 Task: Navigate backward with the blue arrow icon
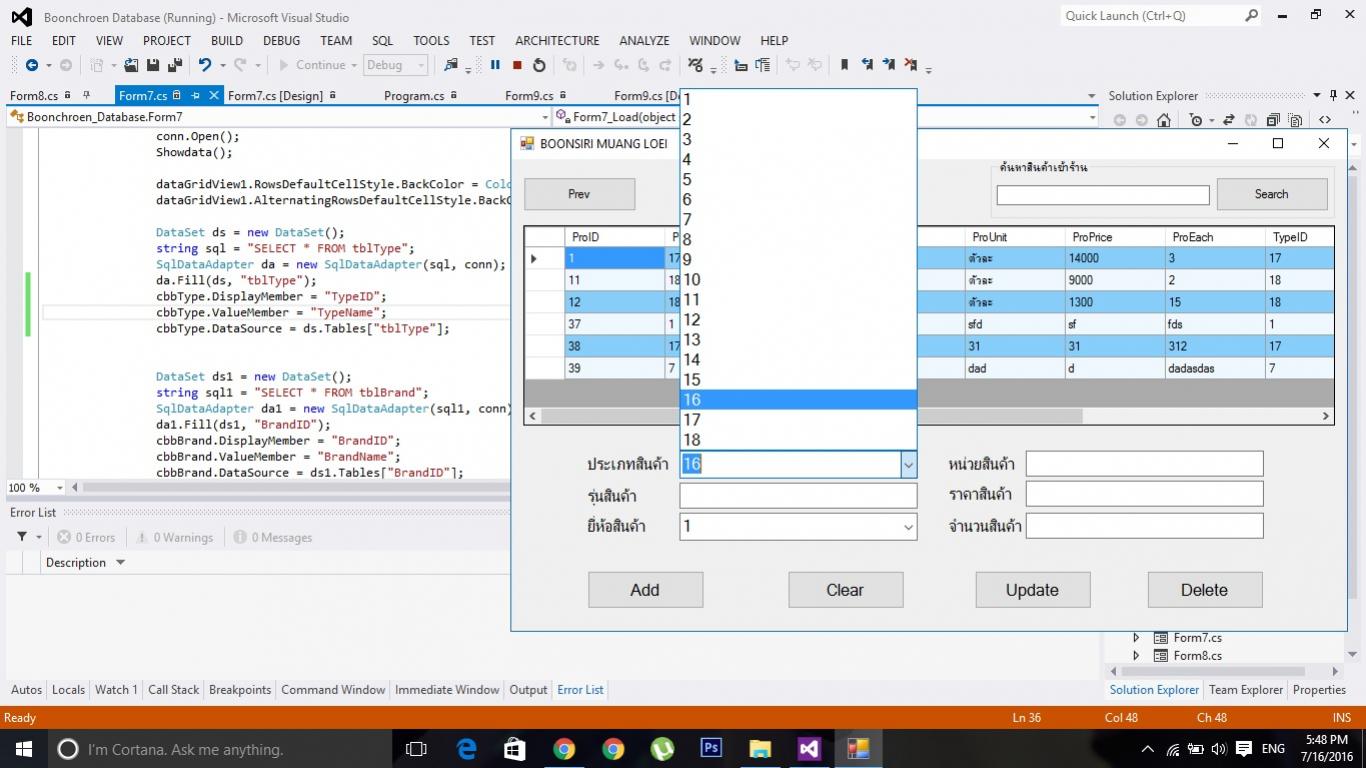coord(32,65)
